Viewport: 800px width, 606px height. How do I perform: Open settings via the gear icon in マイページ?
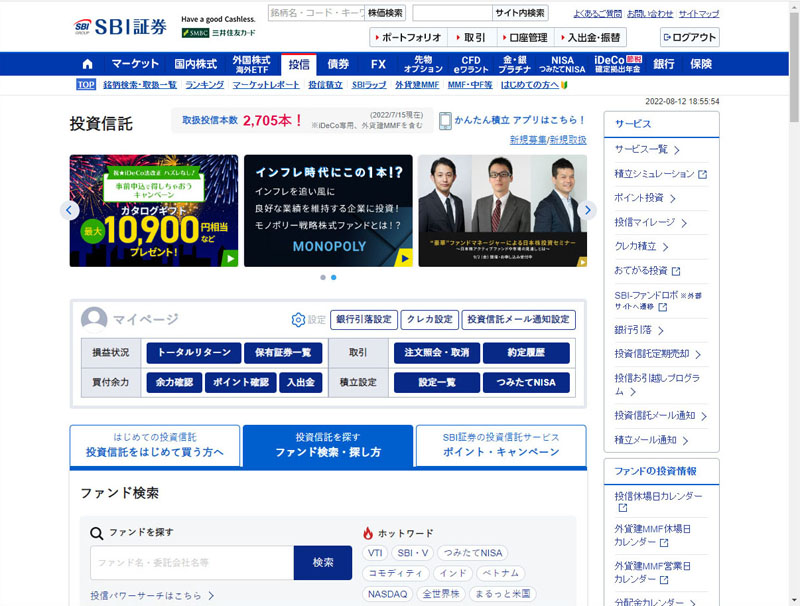tap(298, 320)
